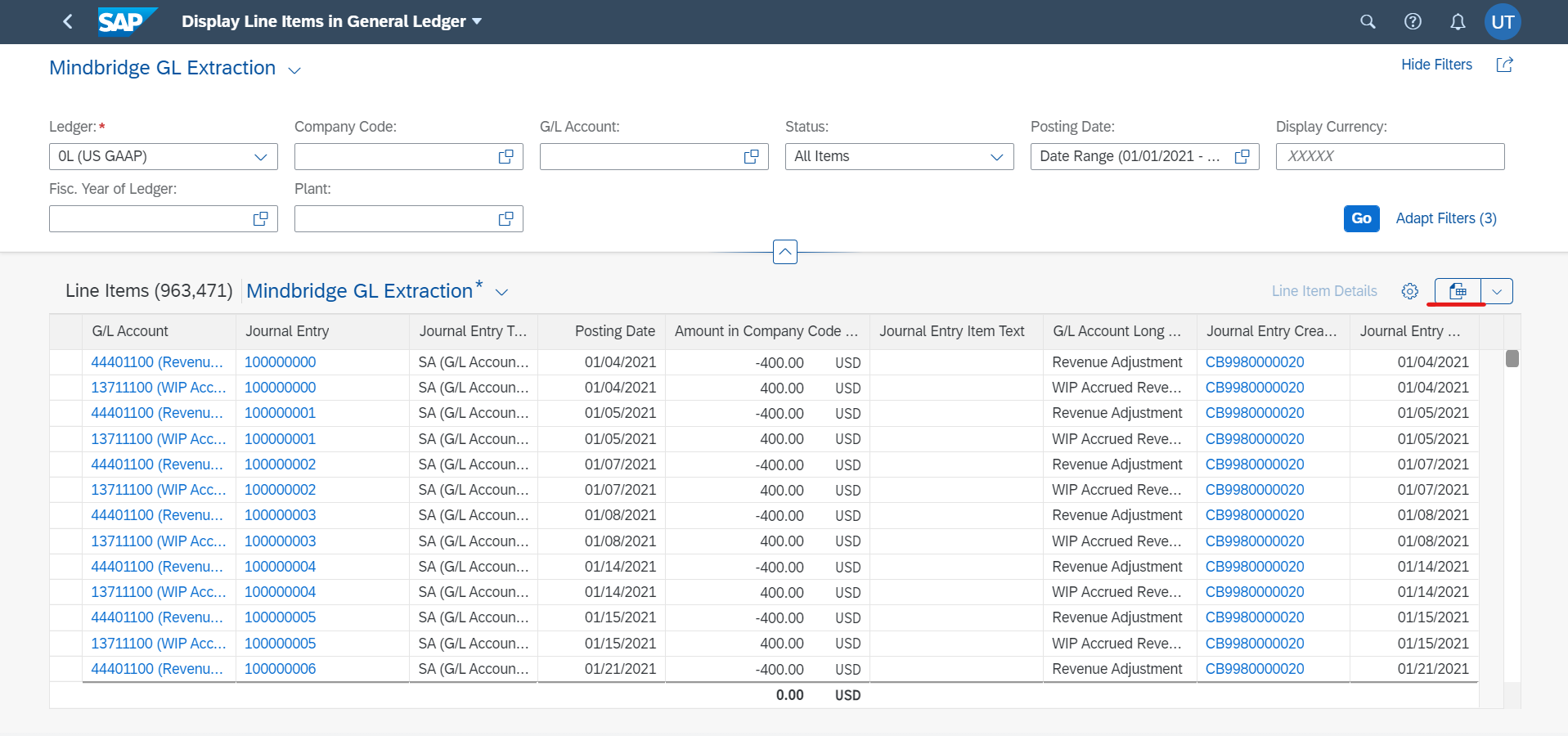Select G/L Account Long column header
The width and height of the screenshot is (1568, 736).
coord(1120,331)
